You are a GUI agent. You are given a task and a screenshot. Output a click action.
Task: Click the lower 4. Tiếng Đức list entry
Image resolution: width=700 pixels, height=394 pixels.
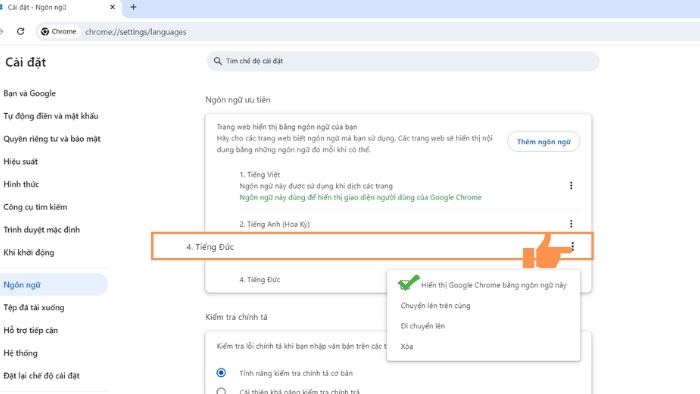260,280
